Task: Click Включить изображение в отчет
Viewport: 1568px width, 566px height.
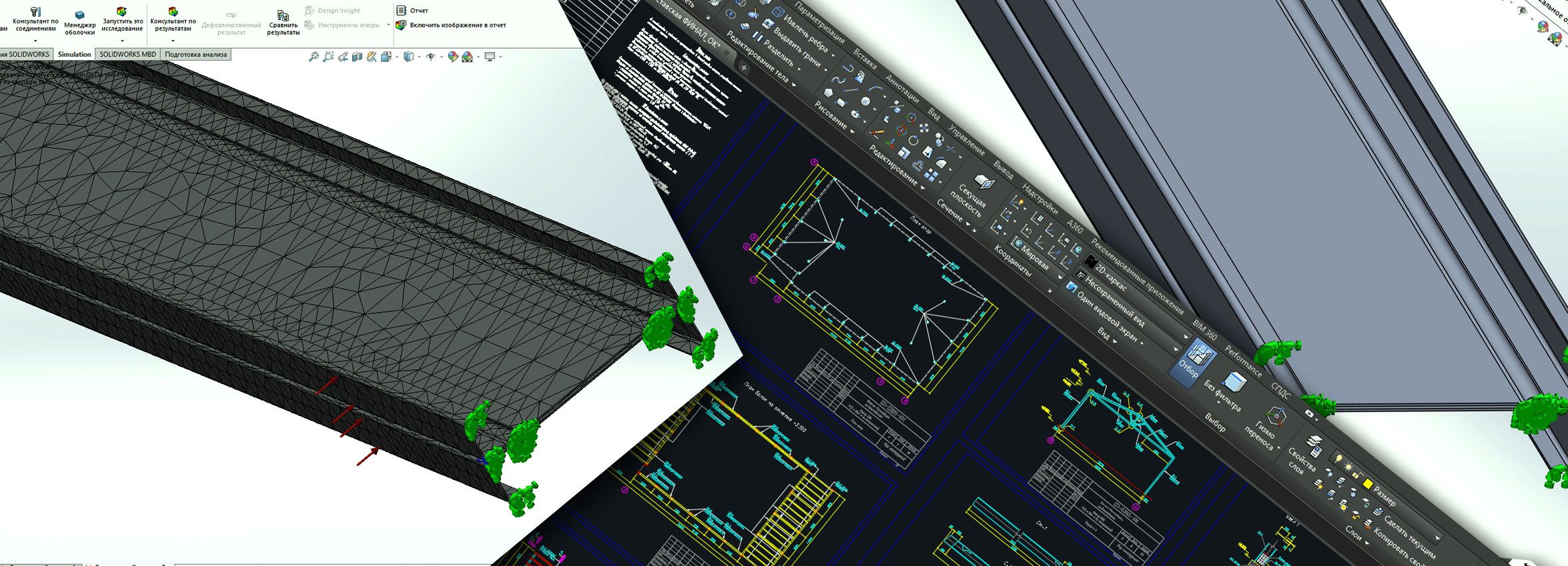Action: [x=451, y=25]
